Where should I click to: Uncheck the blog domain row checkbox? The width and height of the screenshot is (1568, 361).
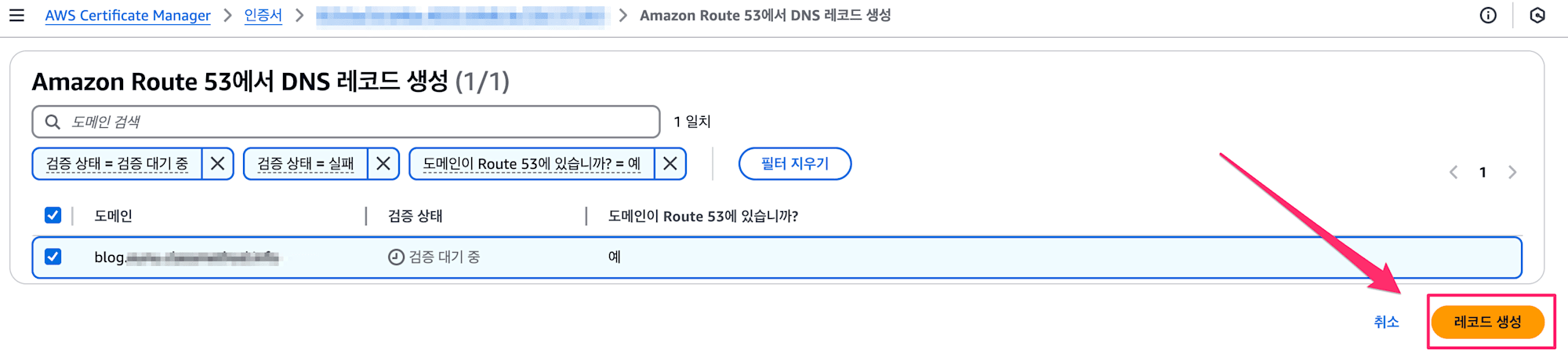53,257
